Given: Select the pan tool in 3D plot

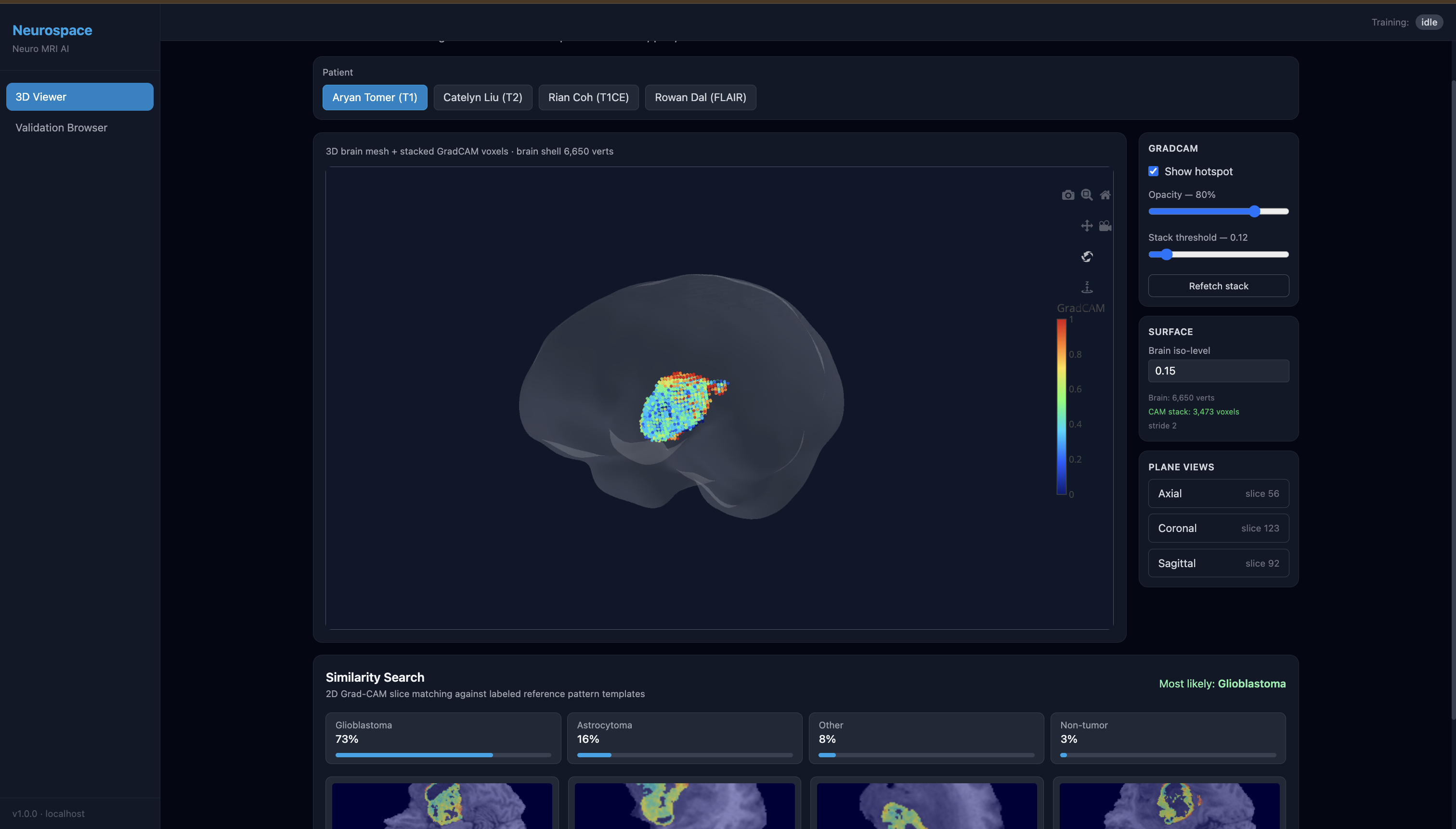Looking at the screenshot, I should click(1086, 226).
